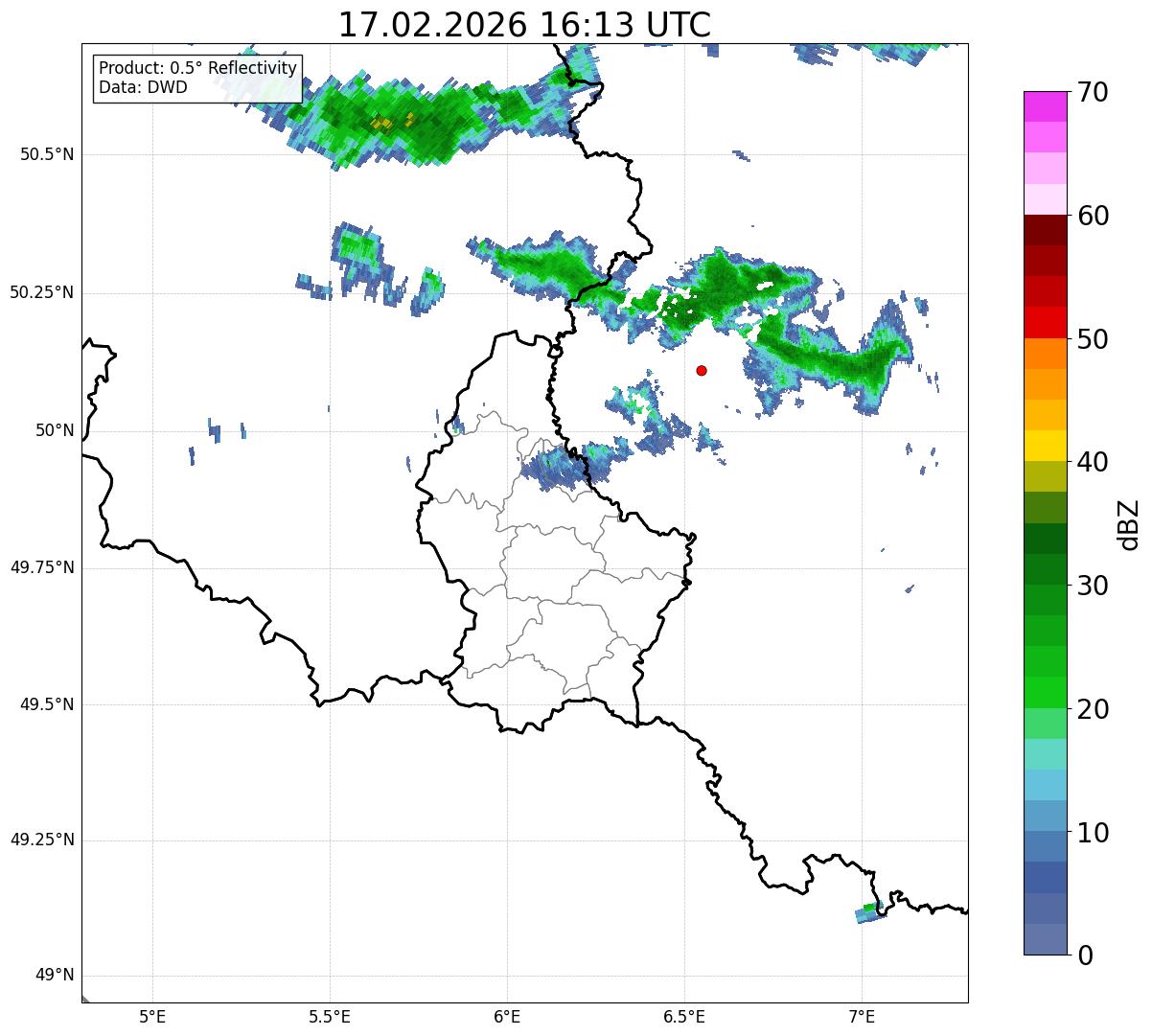Click the dark maroon swatch just below 60 dBZ
The image size is (1152, 1036).
pos(1045,230)
